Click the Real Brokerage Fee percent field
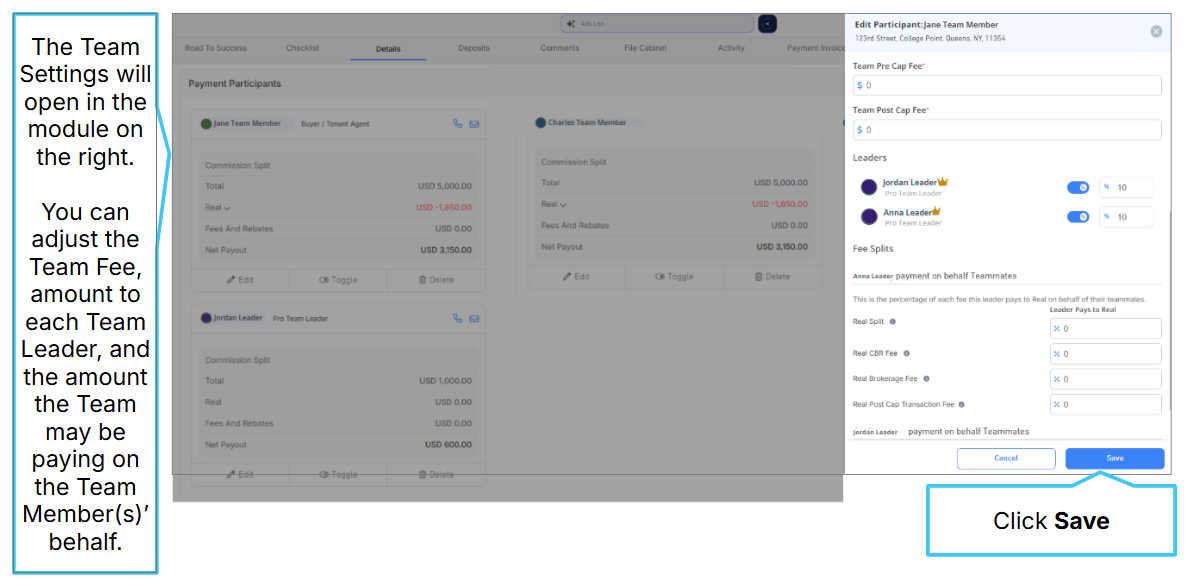The height and width of the screenshot is (584, 1190). [x=1106, y=378]
